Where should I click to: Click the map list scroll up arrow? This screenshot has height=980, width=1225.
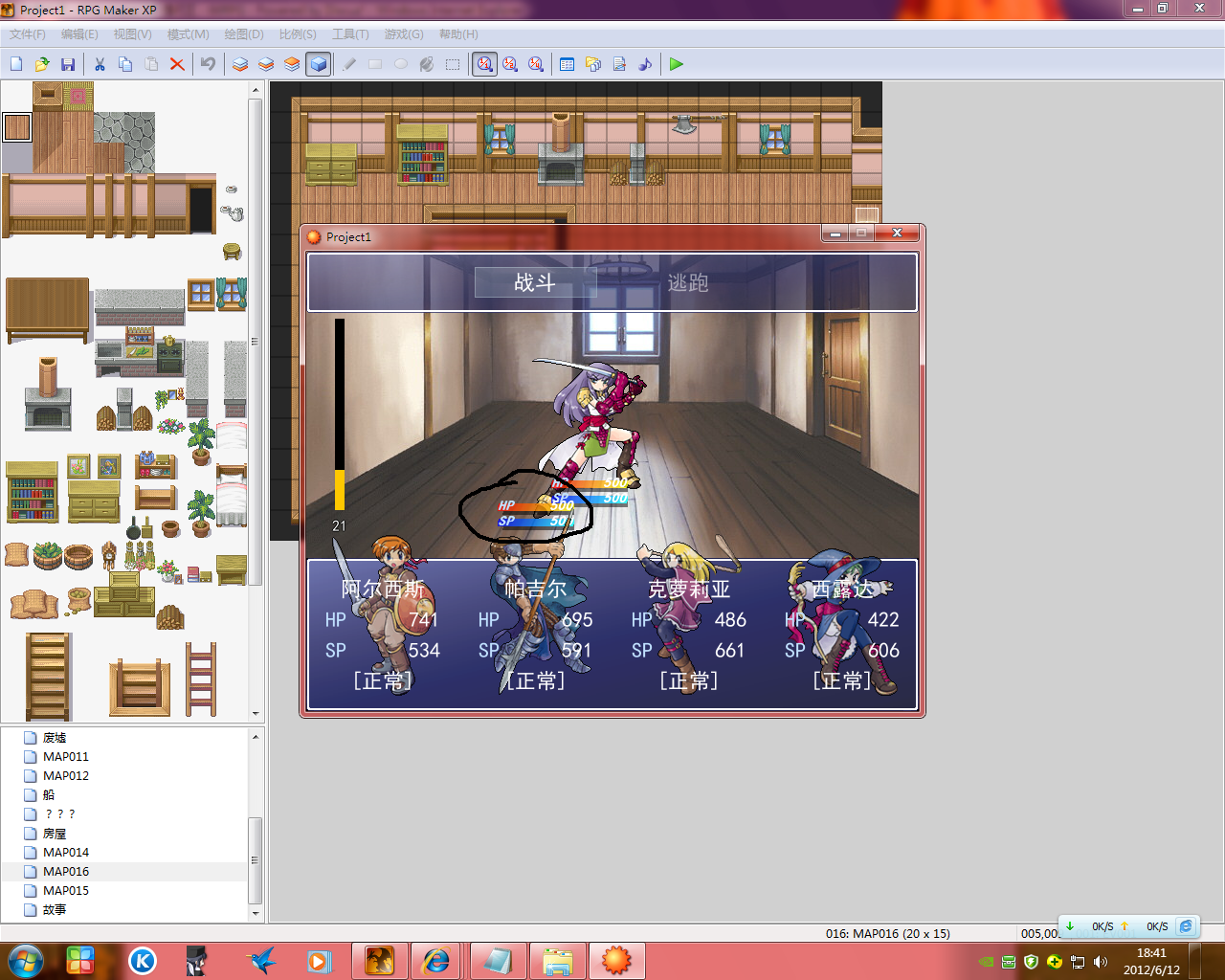(x=256, y=737)
